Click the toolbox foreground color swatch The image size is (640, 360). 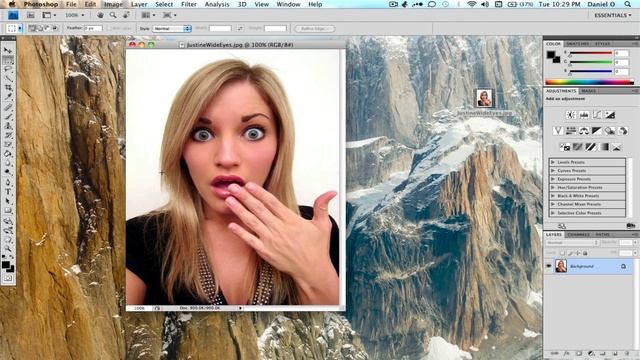[5, 265]
